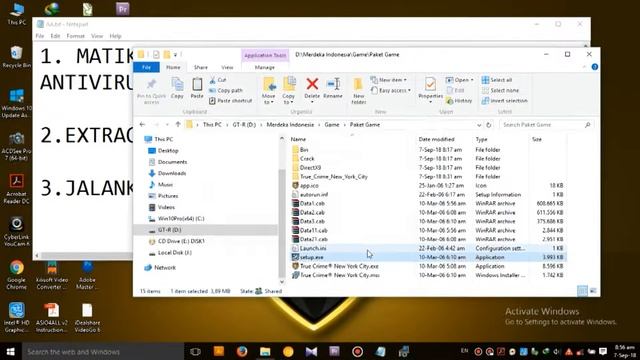Open Recycle Bin on the desktop

pyautogui.click(x=16, y=57)
